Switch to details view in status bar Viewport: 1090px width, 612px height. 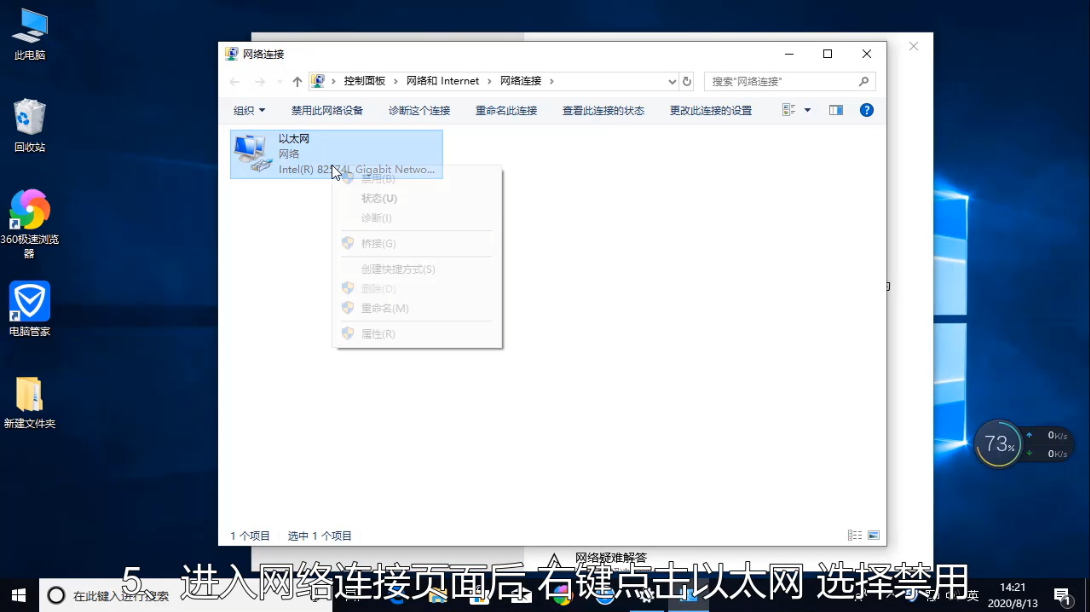tap(854, 536)
